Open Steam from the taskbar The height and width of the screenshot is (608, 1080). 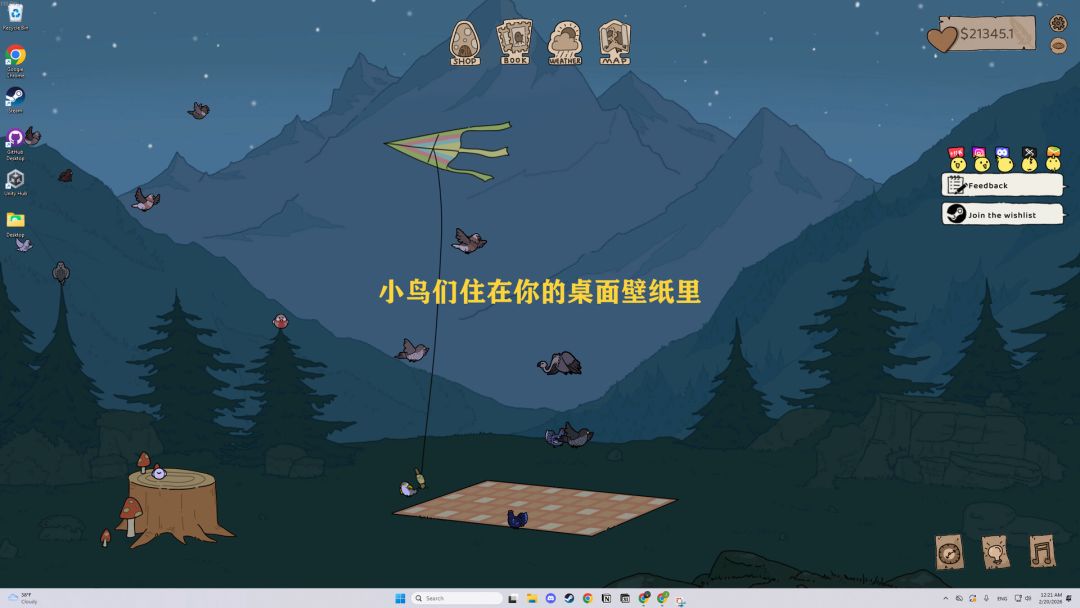[569, 598]
